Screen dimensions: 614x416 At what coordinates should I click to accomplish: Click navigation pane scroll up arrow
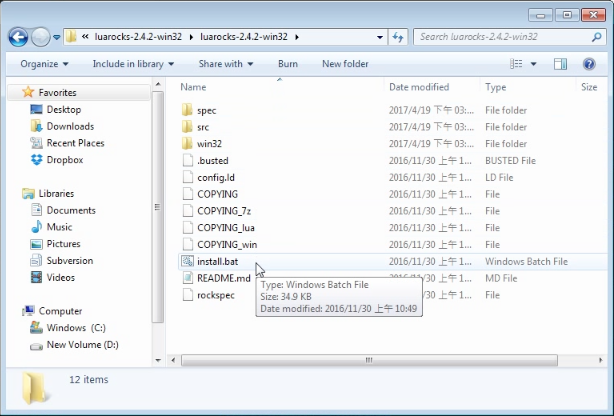point(158,84)
